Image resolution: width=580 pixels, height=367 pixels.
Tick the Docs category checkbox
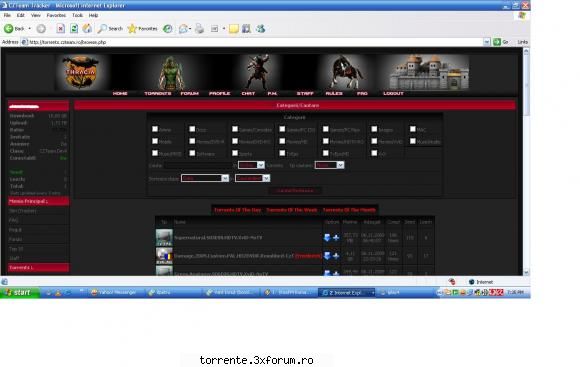(x=192, y=129)
